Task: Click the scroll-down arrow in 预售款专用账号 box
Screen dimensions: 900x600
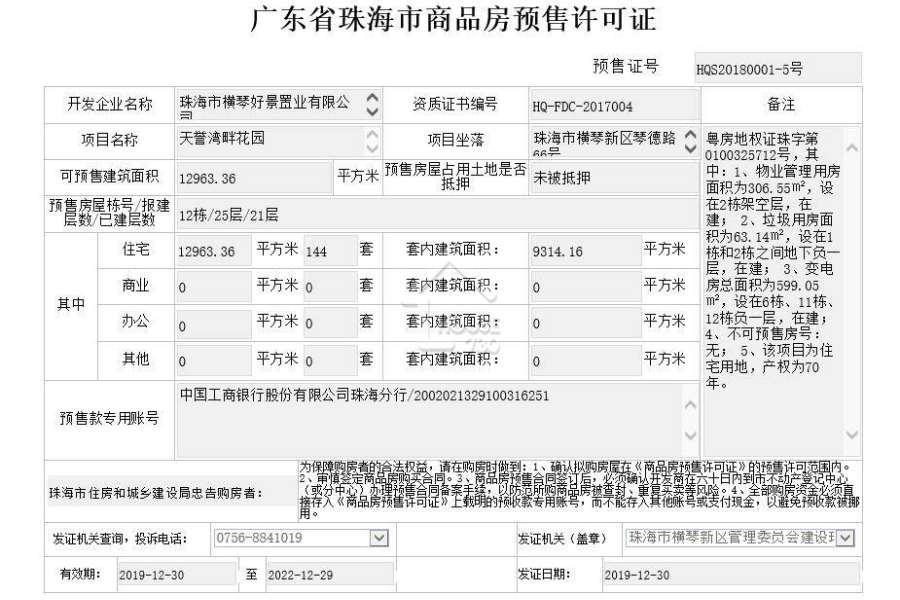Action: pyautogui.click(x=690, y=435)
